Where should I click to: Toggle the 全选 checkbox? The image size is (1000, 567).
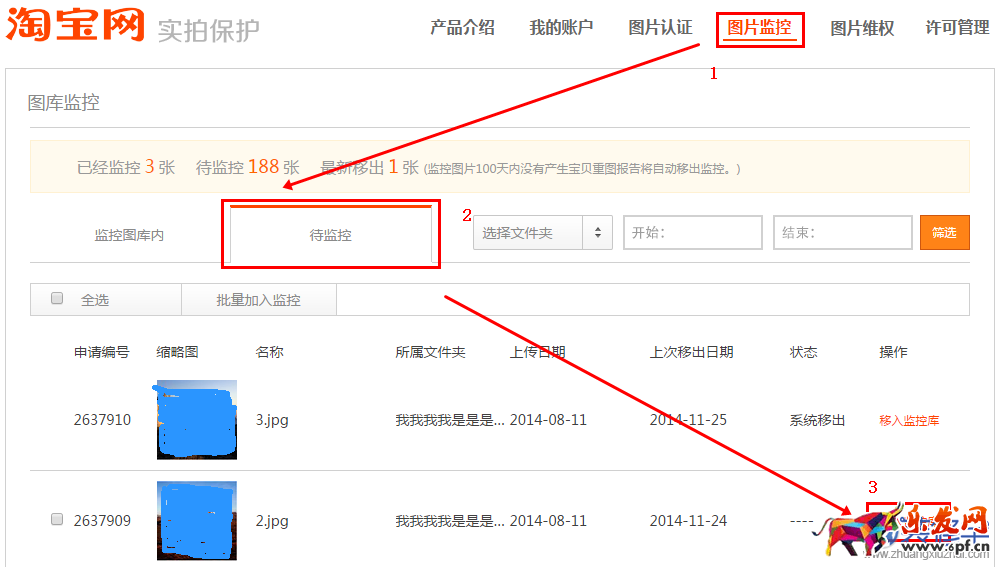(57, 299)
